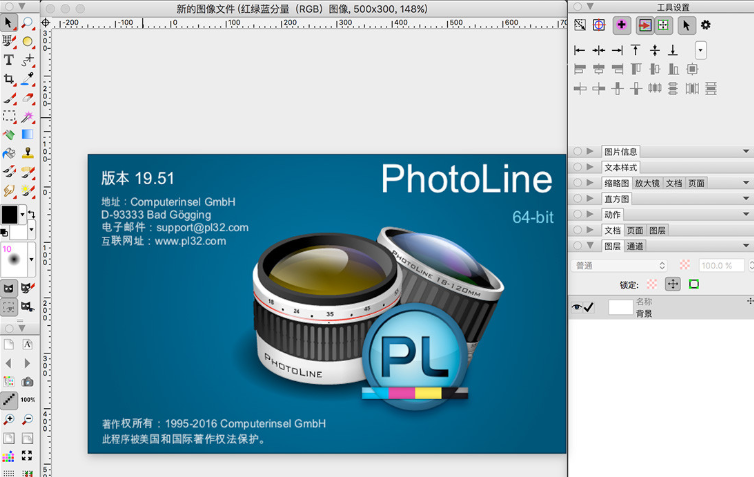Expand the 直方图 panel
This screenshot has width=754, height=477.
pyautogui.click(x=590, y=199)
